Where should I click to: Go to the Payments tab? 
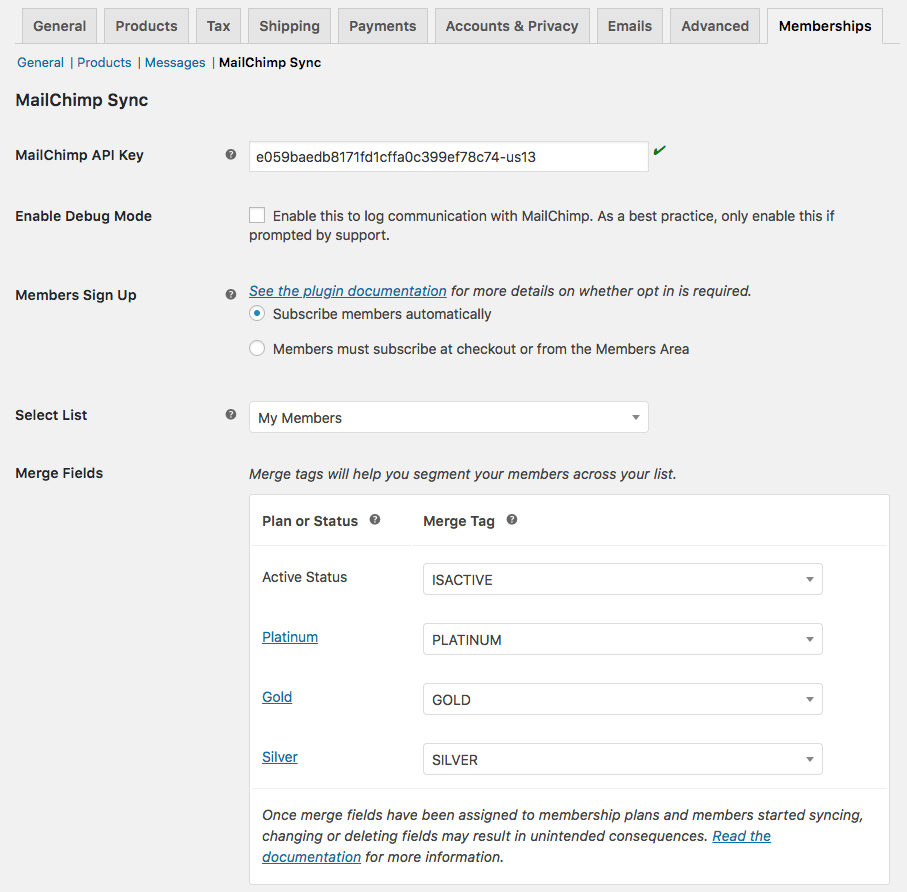point(382,26)
